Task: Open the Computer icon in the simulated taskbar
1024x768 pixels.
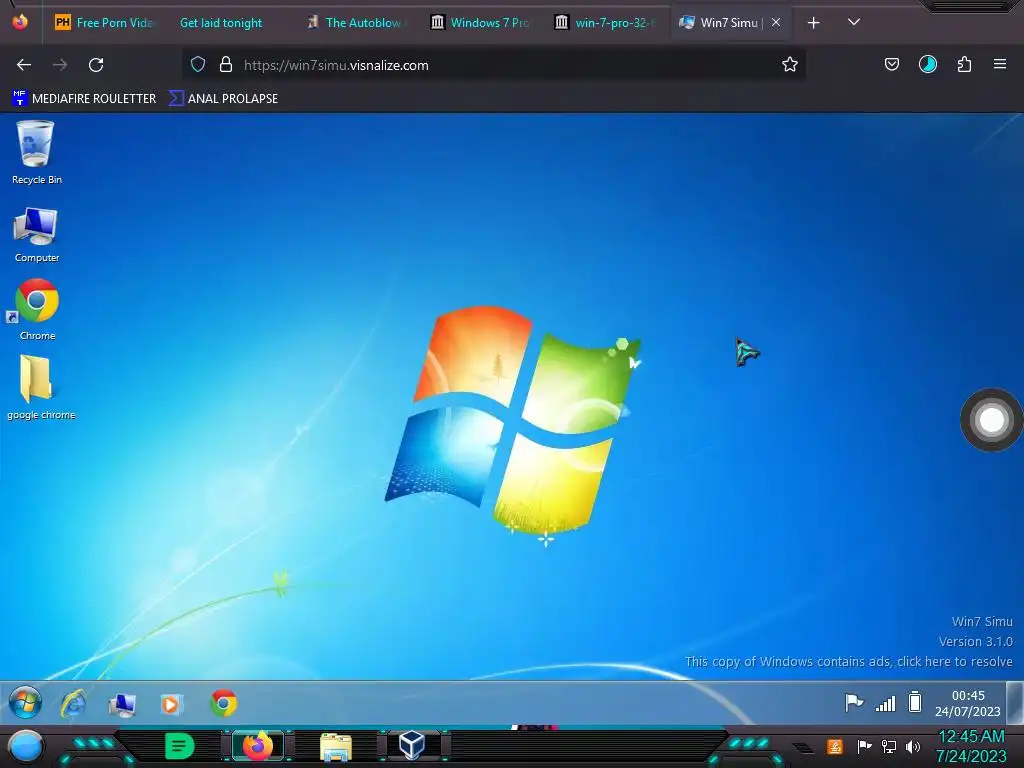Action: (122, 704)
